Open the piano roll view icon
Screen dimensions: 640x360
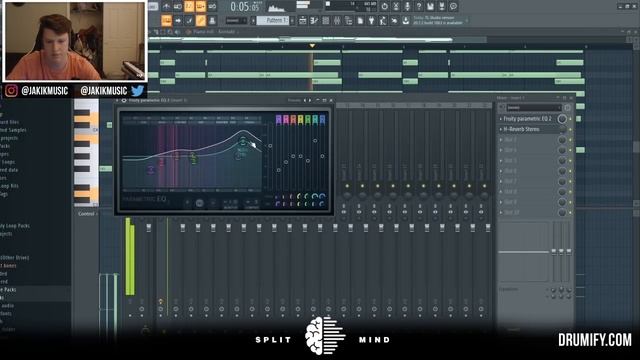314,20
